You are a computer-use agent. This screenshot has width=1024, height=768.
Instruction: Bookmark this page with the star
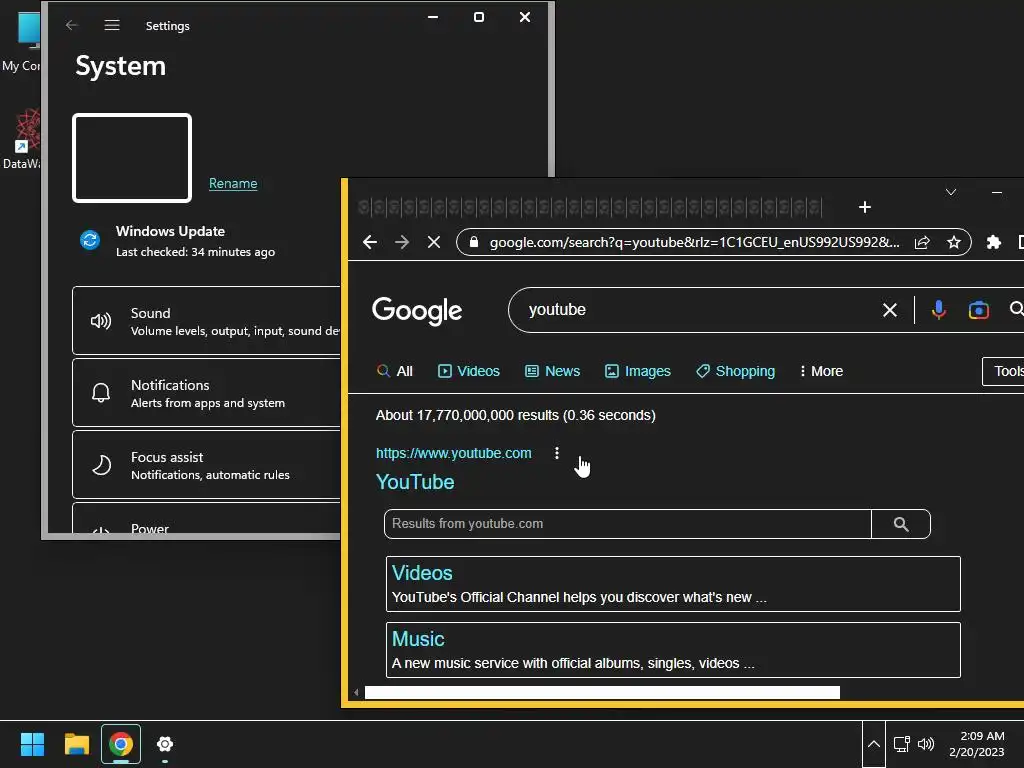point(953,242)
